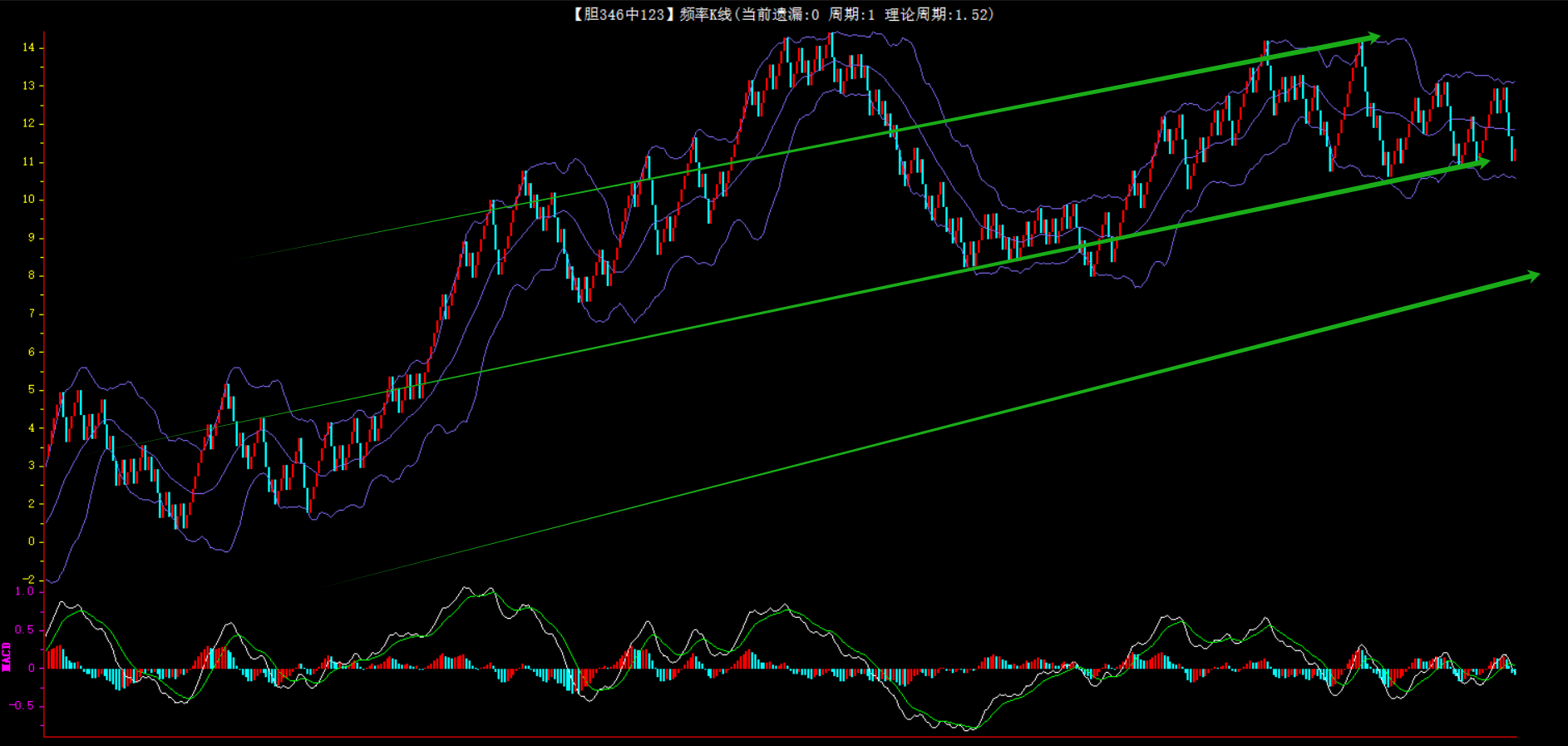Click price axis label 14
This screenshot has width=1568, height=746.
click(x=29, y=47)
